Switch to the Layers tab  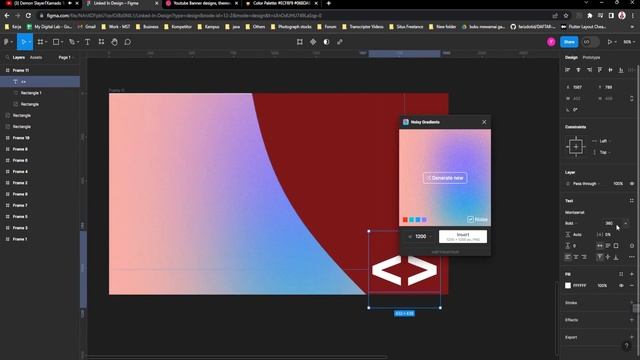point(18,58)
